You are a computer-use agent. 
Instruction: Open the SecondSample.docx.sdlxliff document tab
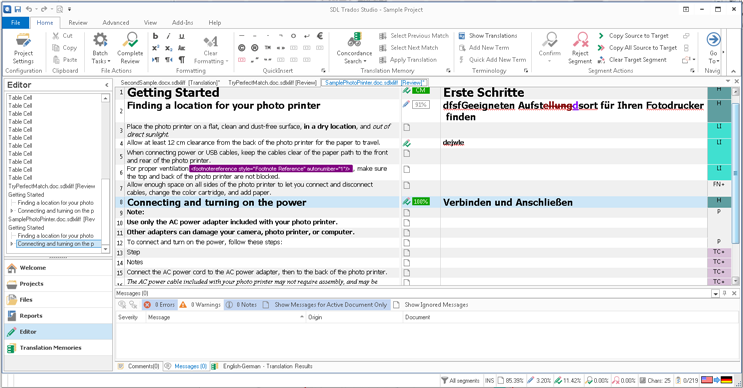click(170, 82)
